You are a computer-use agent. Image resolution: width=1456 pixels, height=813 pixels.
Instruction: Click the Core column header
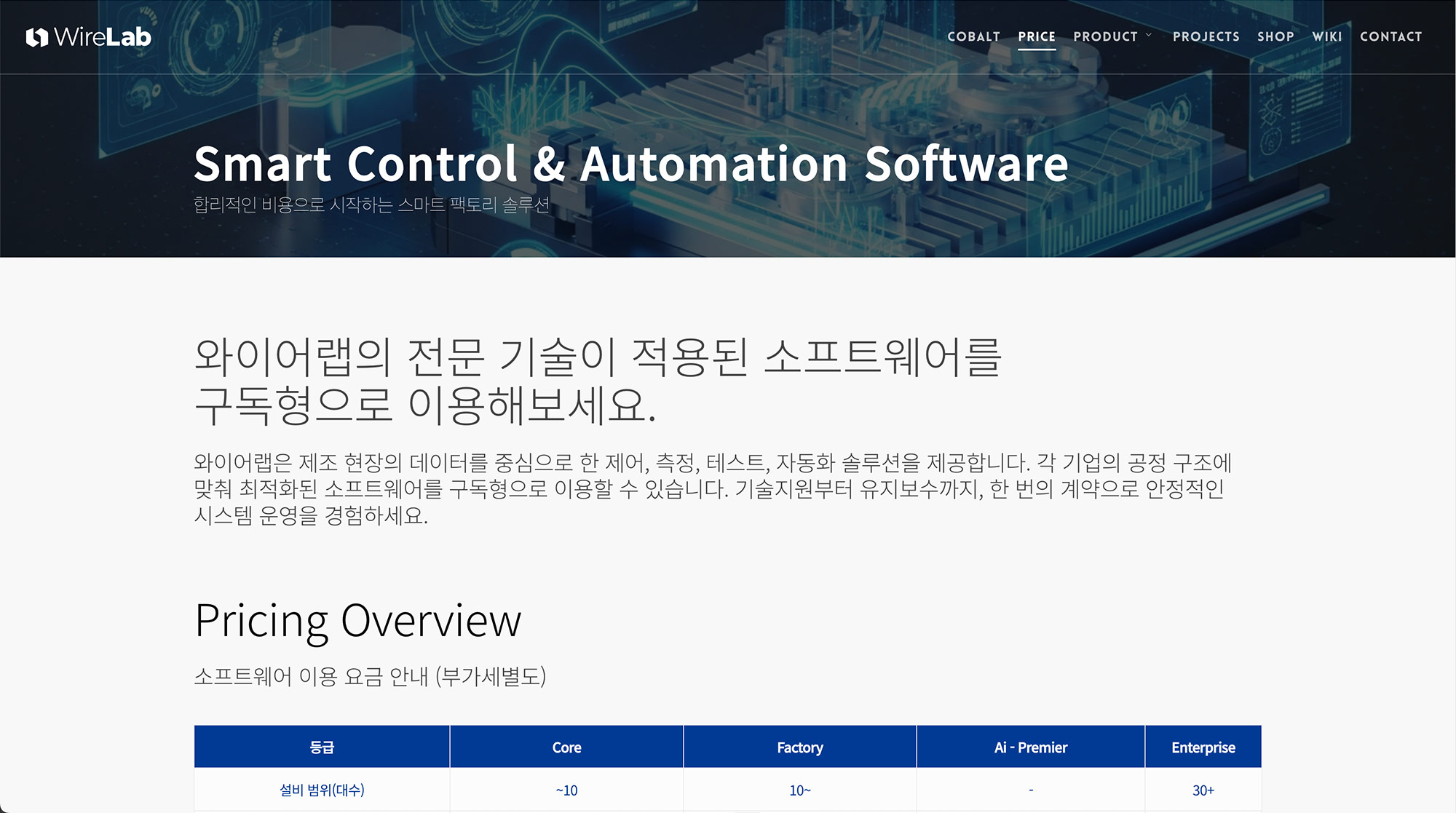566,747
